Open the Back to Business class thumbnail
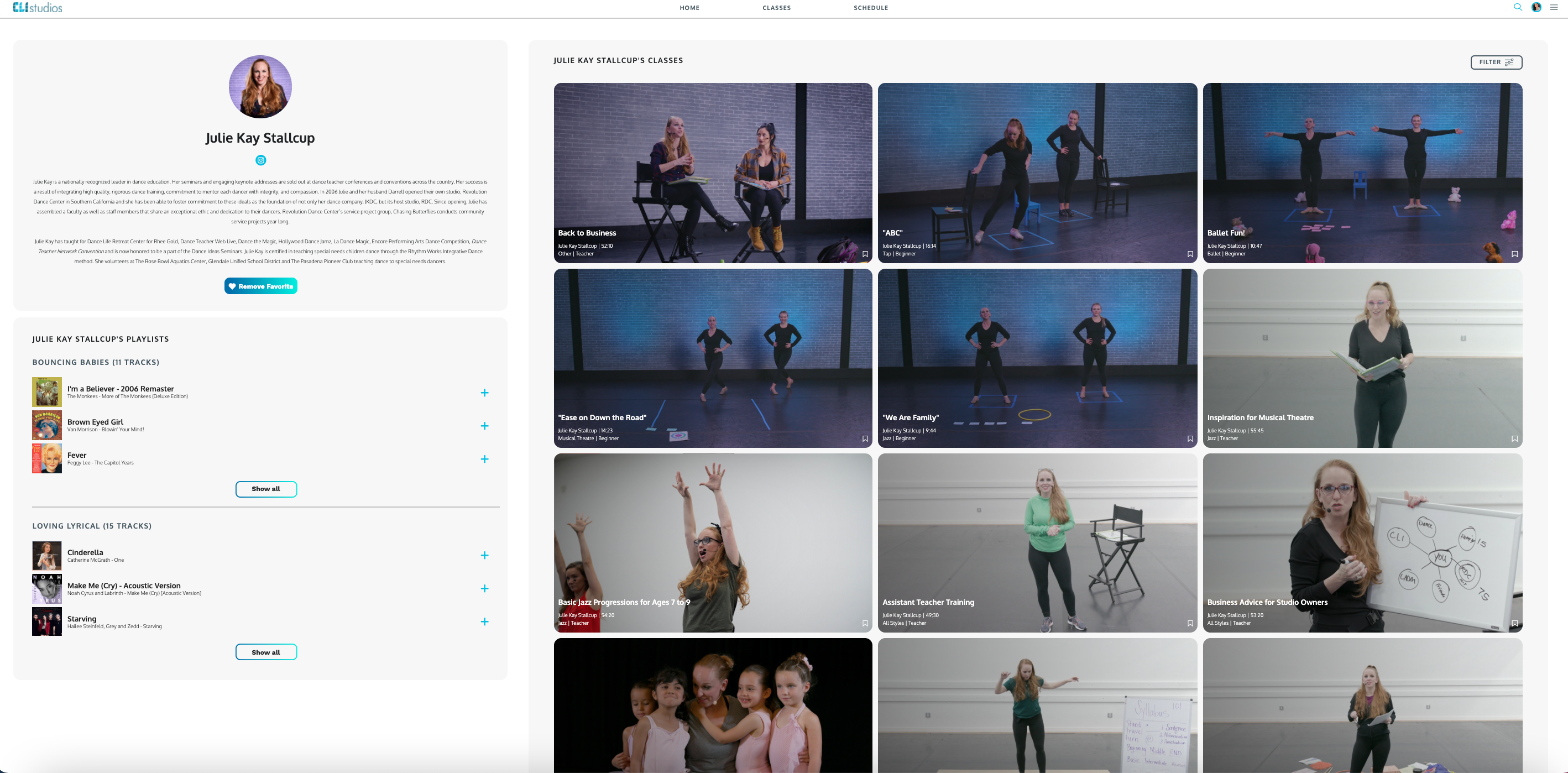Image resolution: width=1568 pixels, height=773 pixels. point(713,173)
